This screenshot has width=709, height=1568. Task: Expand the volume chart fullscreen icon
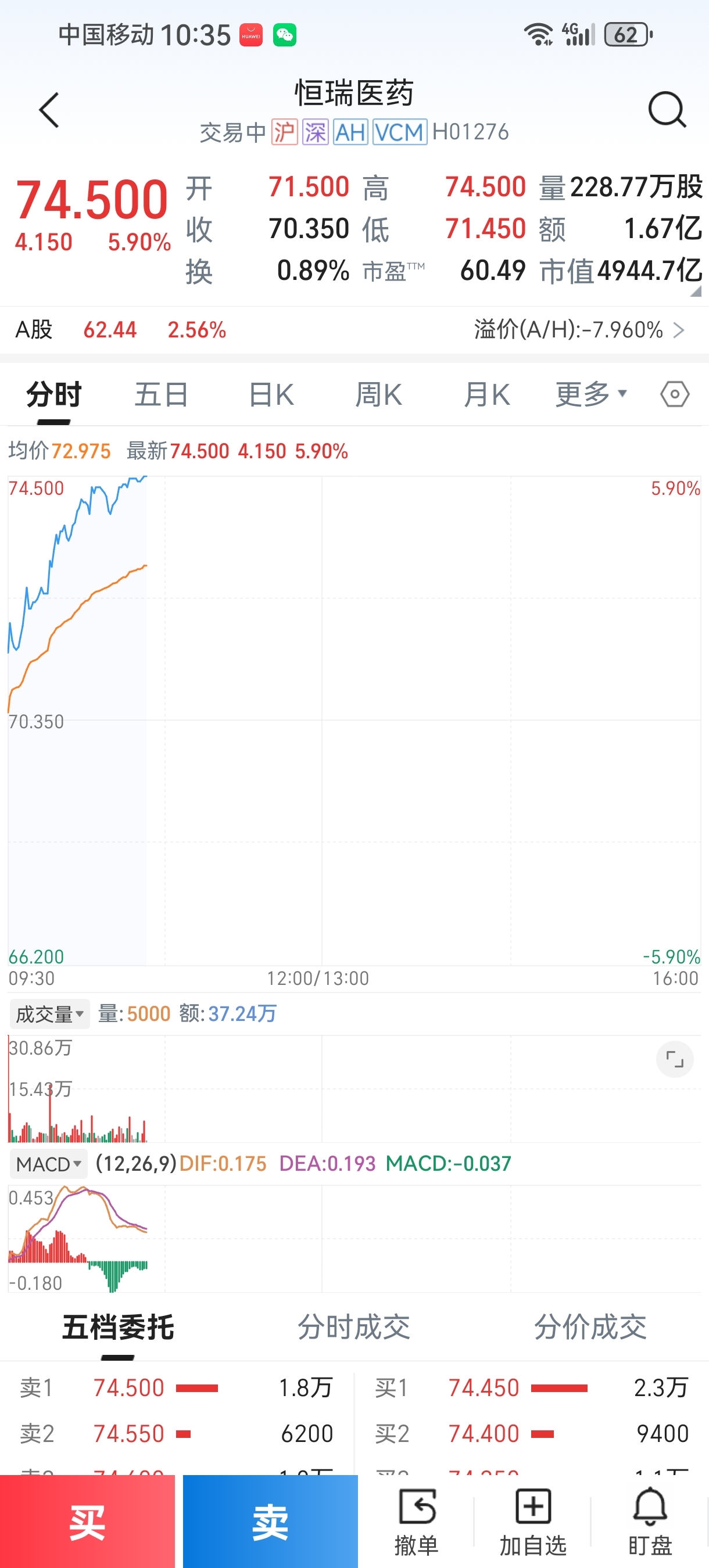674,1060
